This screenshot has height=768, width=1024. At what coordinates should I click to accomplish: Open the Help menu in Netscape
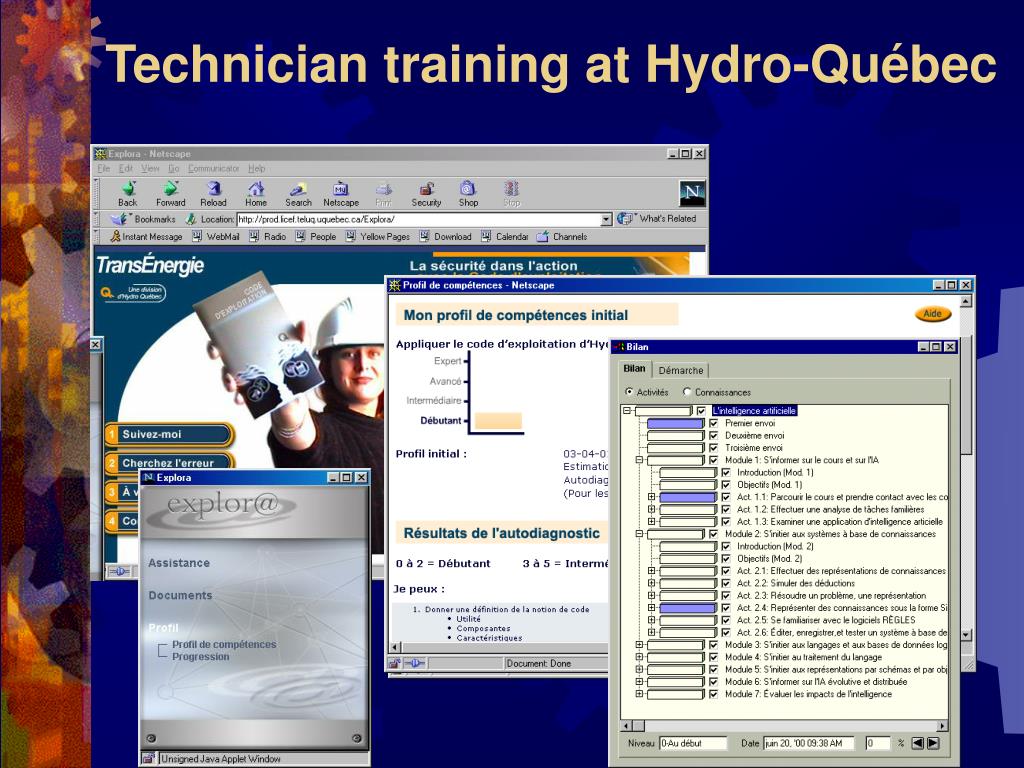[x=257, y=168]
